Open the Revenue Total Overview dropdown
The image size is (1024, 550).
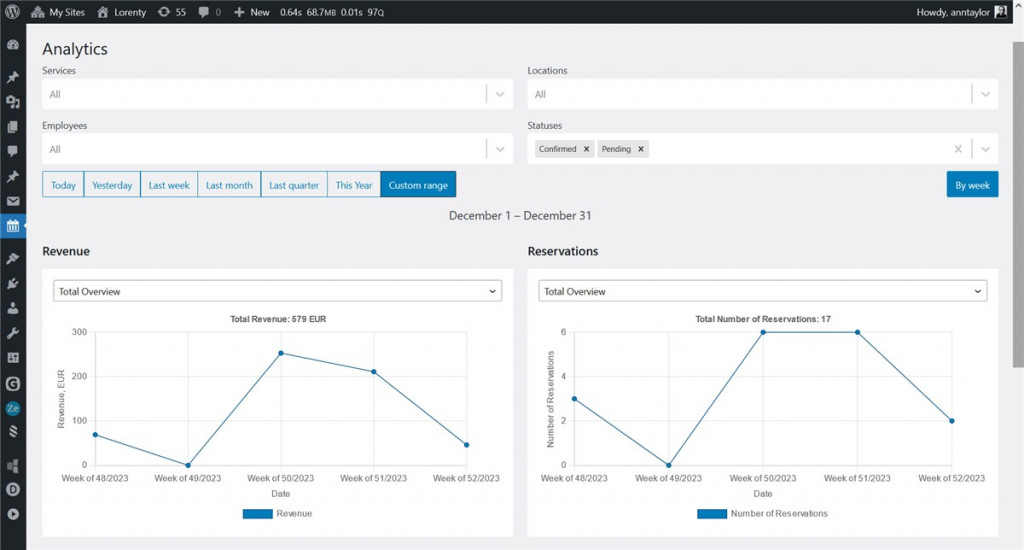tap(277, 291)
